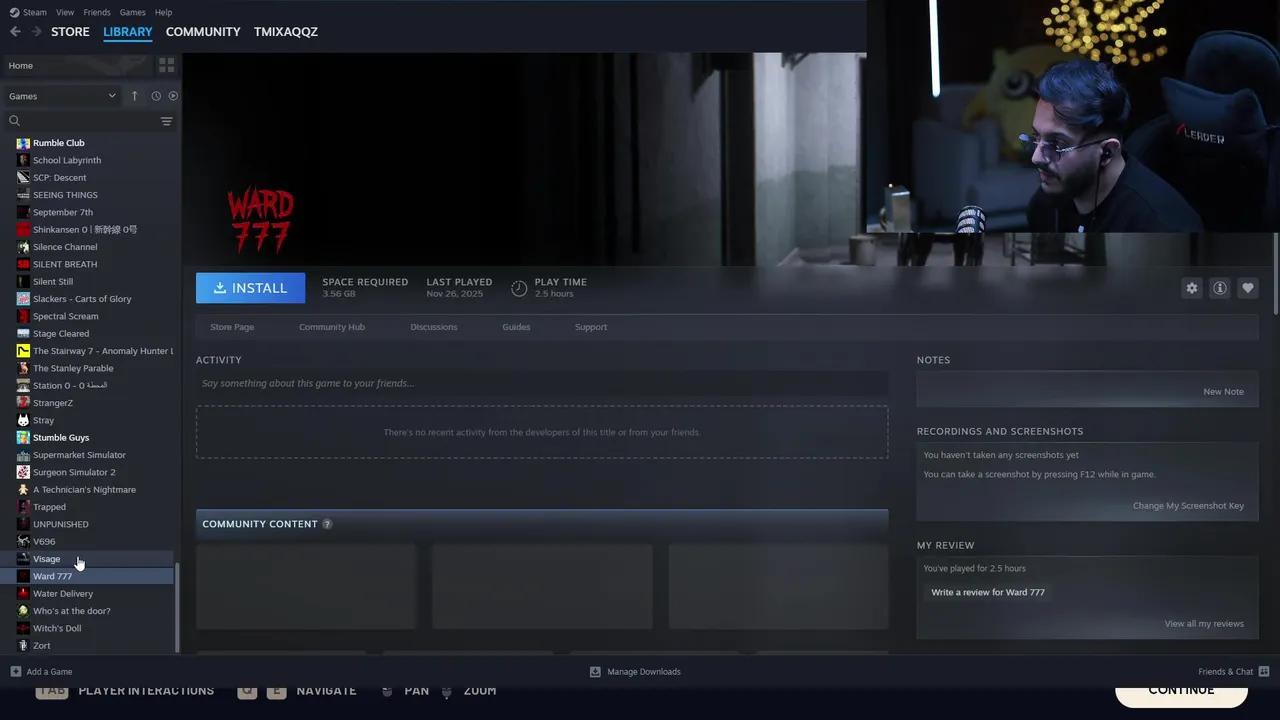Click the Zort game icon
This screenshot has height=720, width=1280.
click(23, 646)
